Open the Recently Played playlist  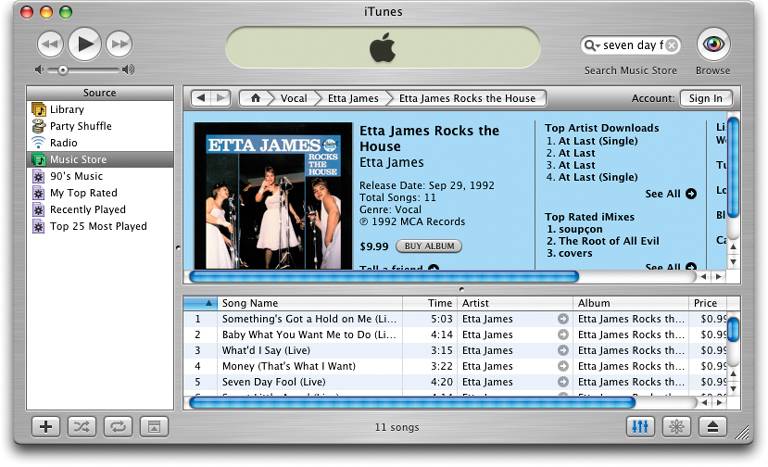[87, 210]
